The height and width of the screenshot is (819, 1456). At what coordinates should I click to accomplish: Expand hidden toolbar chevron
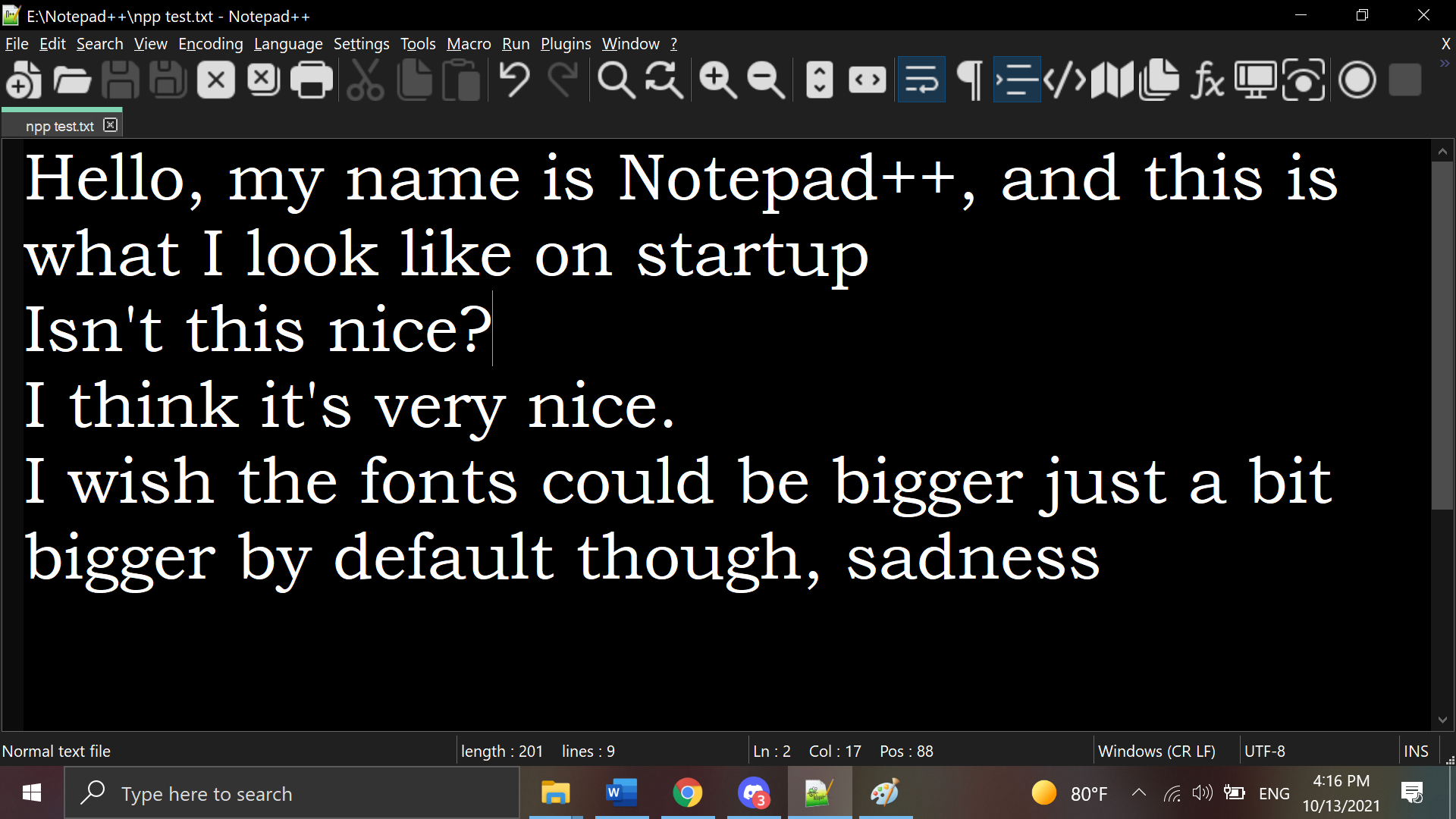click(1445, 64)
